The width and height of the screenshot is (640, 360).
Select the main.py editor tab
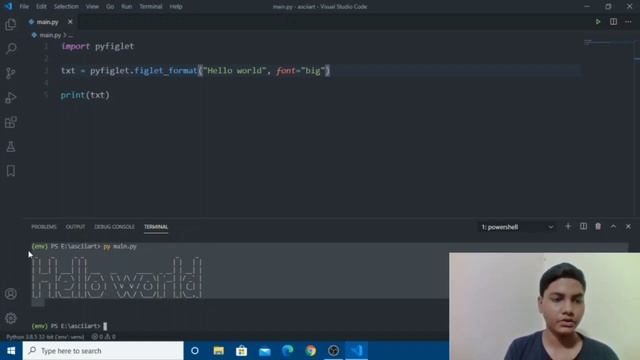(x=47, y=22)
